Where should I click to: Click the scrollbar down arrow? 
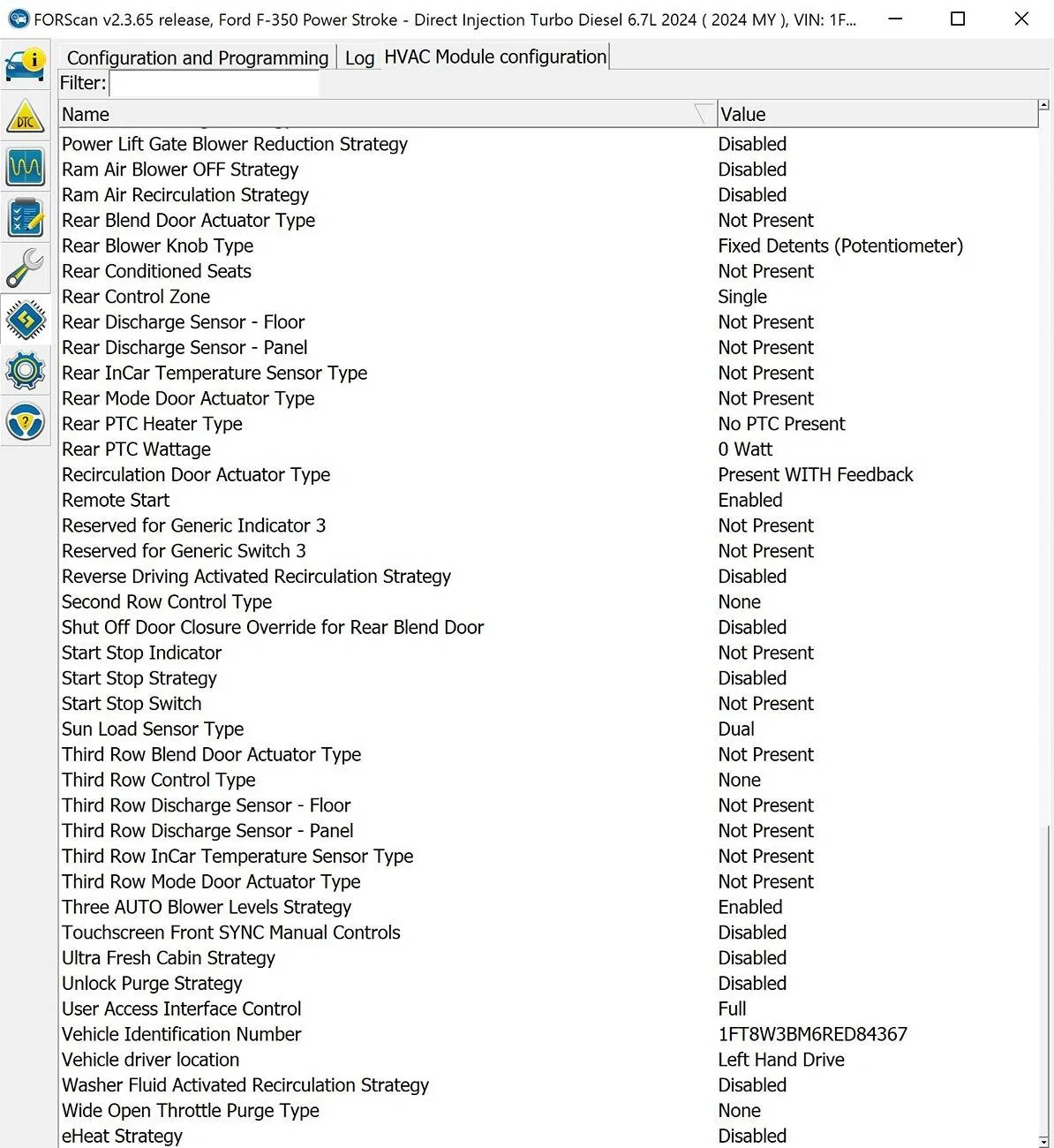point(1044,1141)
